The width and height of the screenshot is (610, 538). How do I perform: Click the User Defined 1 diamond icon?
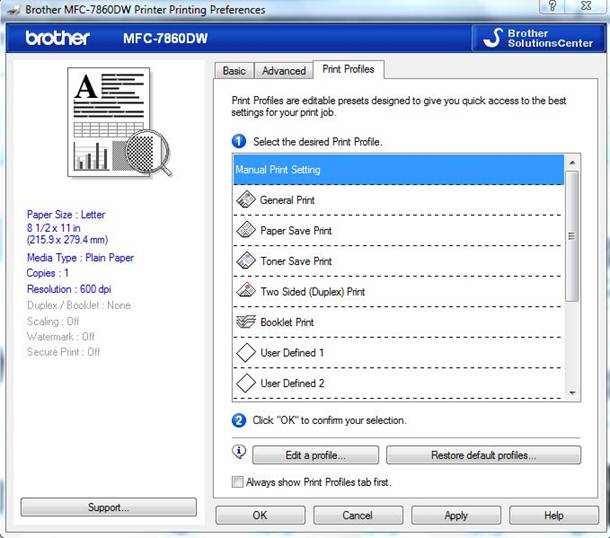pos(246,352)
